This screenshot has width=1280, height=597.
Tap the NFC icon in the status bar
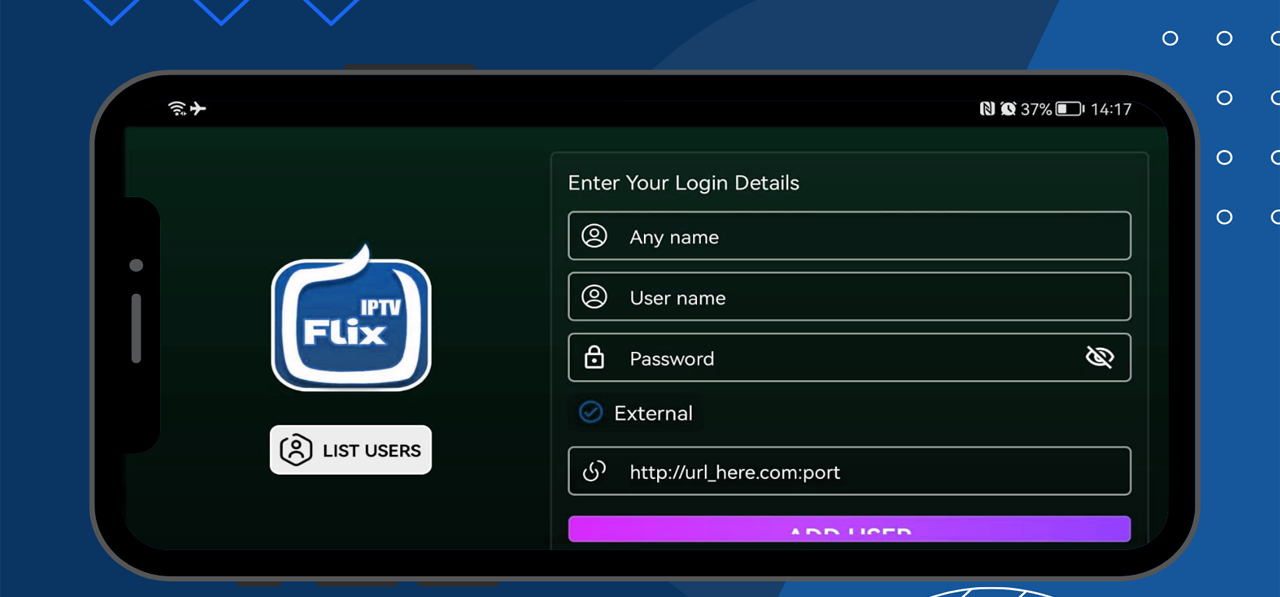click(x=988, y=109)
